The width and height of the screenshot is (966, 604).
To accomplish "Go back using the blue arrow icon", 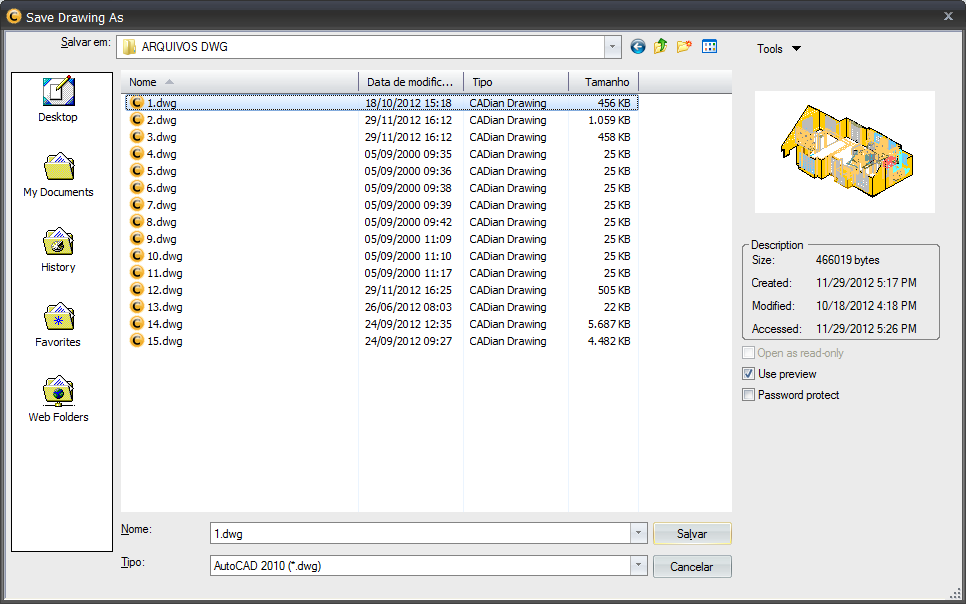I will (x=638, y=47).
